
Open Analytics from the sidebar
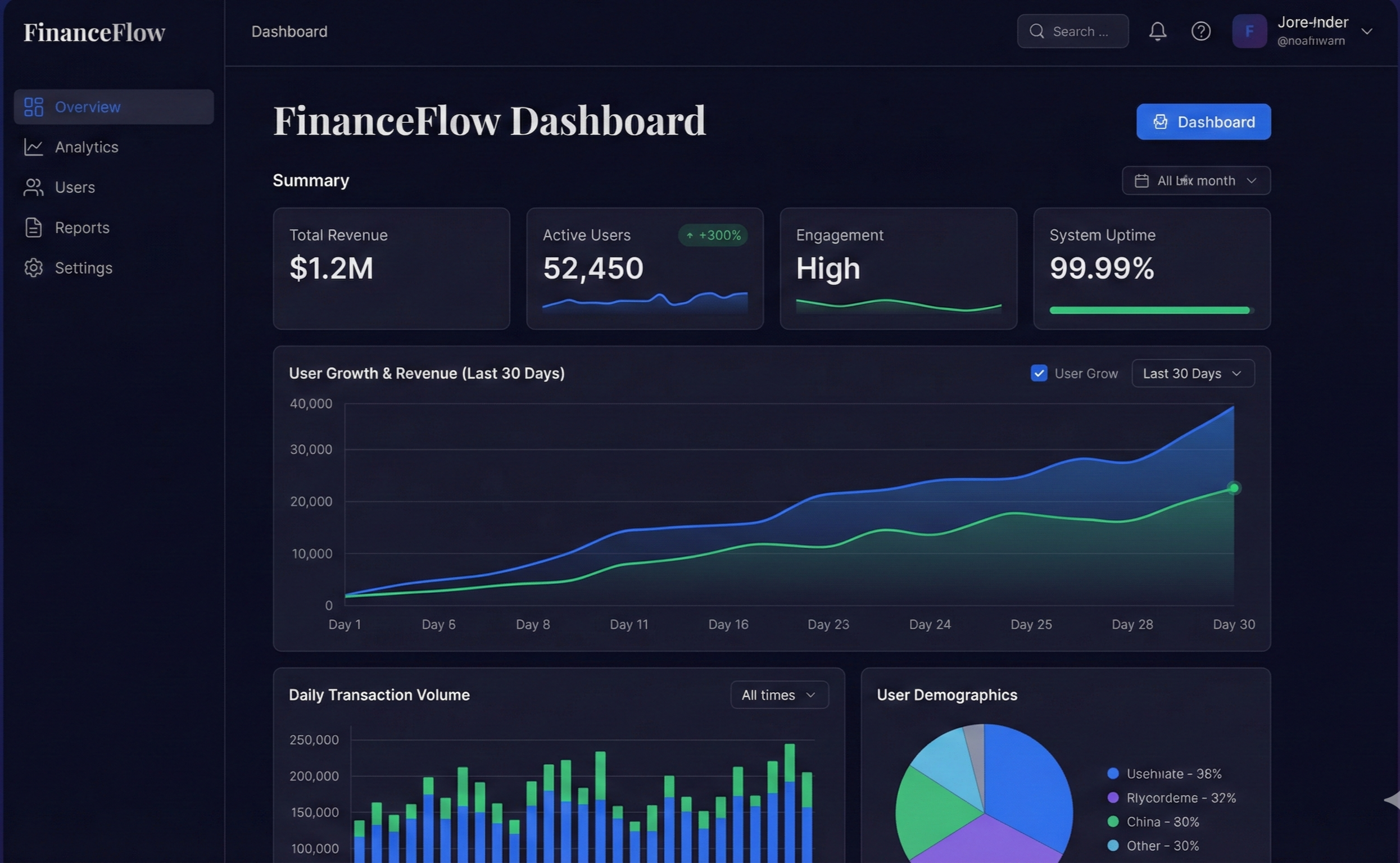(x=114, y=147)
